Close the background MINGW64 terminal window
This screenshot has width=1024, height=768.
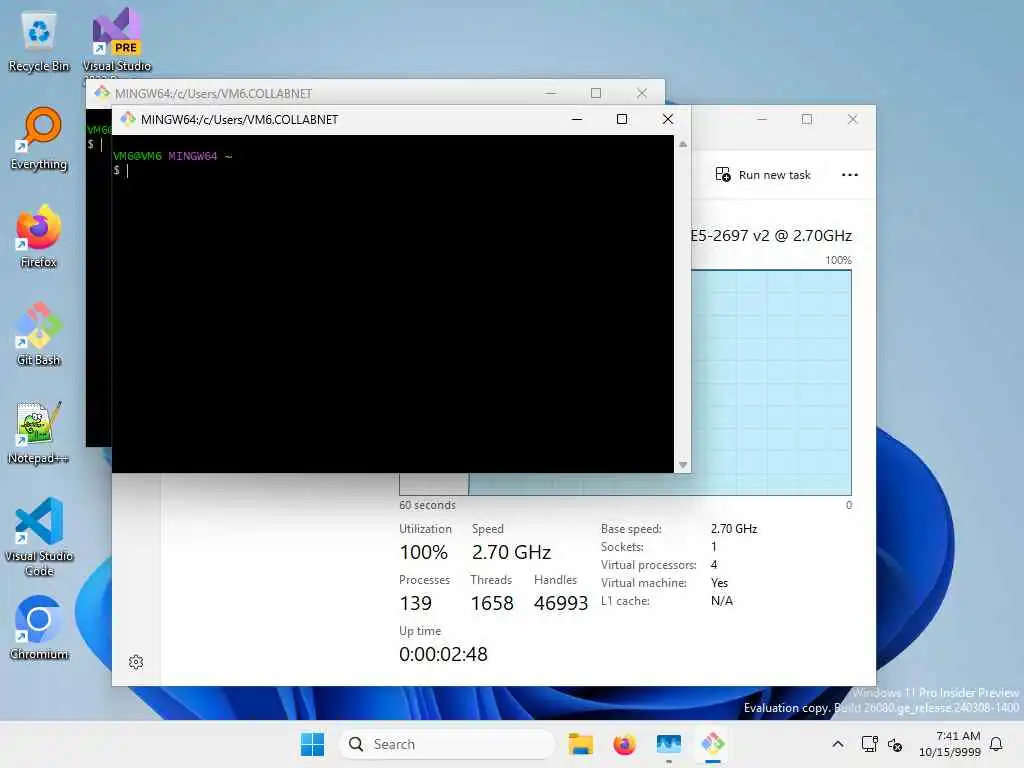(642, 93)
